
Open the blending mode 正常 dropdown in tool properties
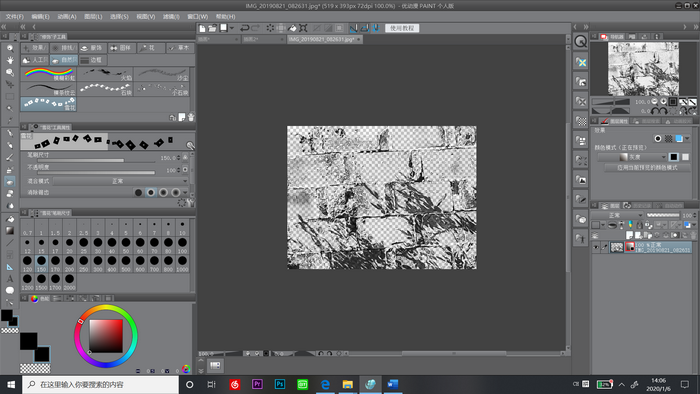[121, 181]
